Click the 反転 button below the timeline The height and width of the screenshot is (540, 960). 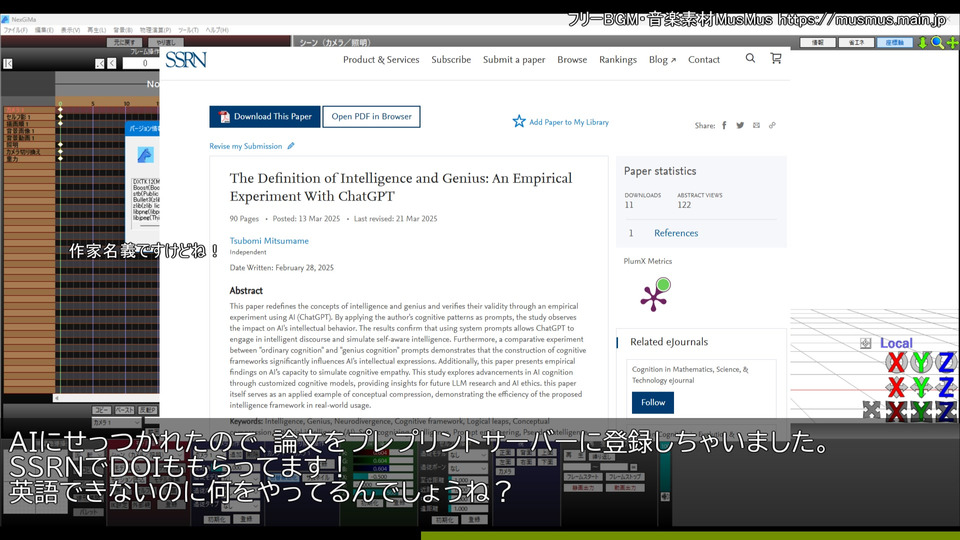click(147, 410)
